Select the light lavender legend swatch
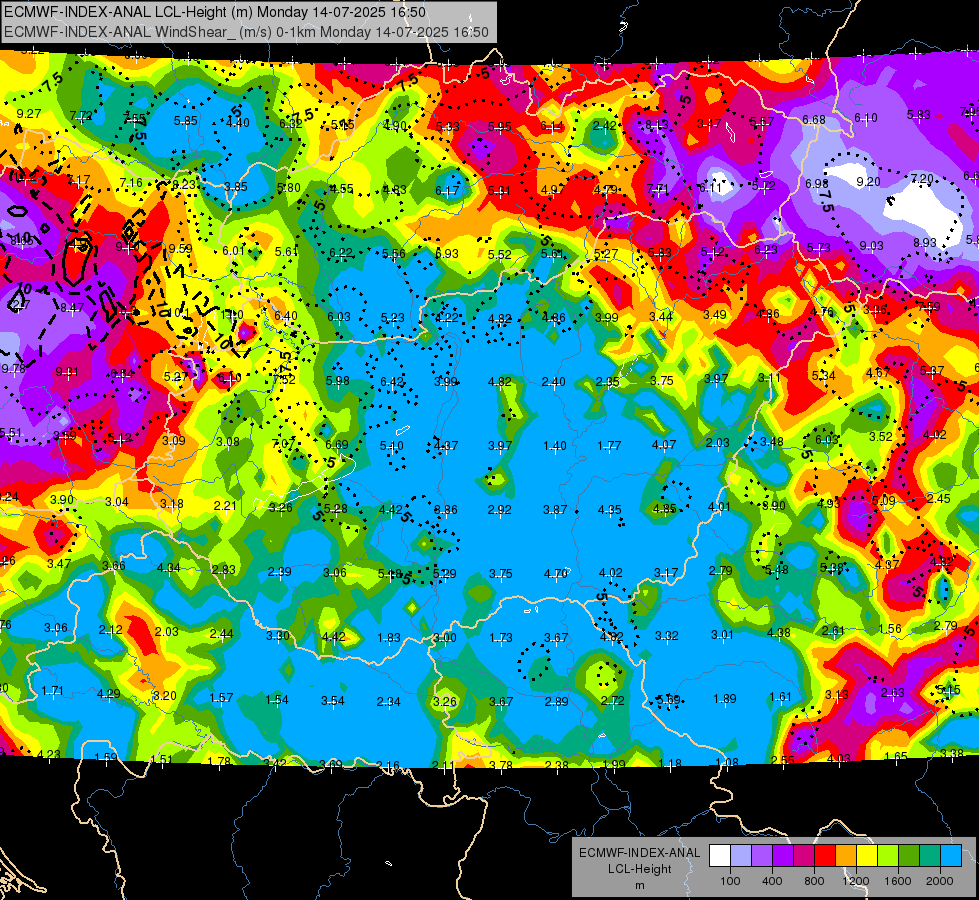 [x=741, y=856]
